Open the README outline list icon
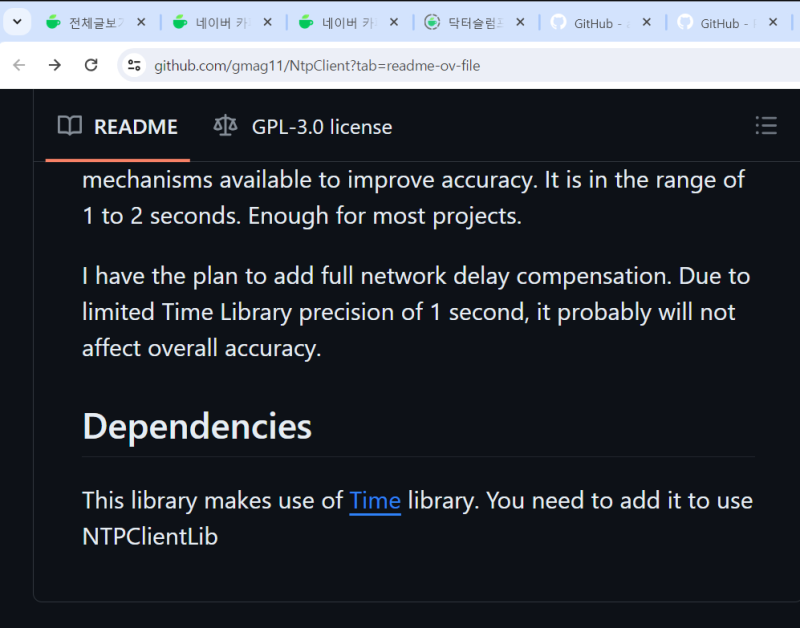This screenshot has width=800, height=628. [x=766, y=126]
